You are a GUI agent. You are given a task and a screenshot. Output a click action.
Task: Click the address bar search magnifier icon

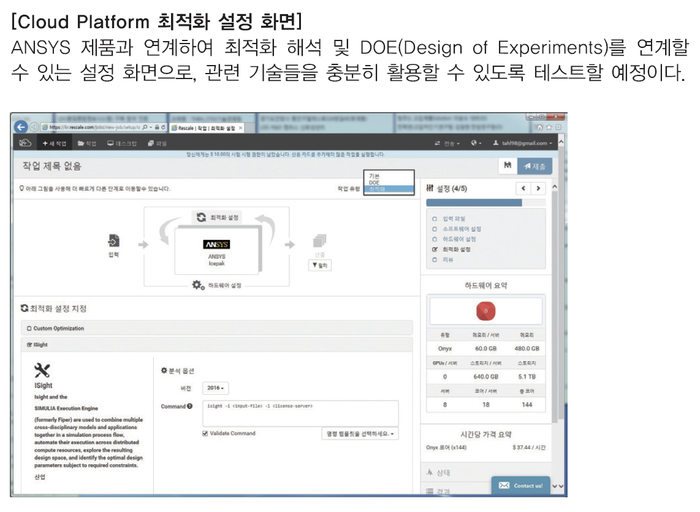click(145, 127)
